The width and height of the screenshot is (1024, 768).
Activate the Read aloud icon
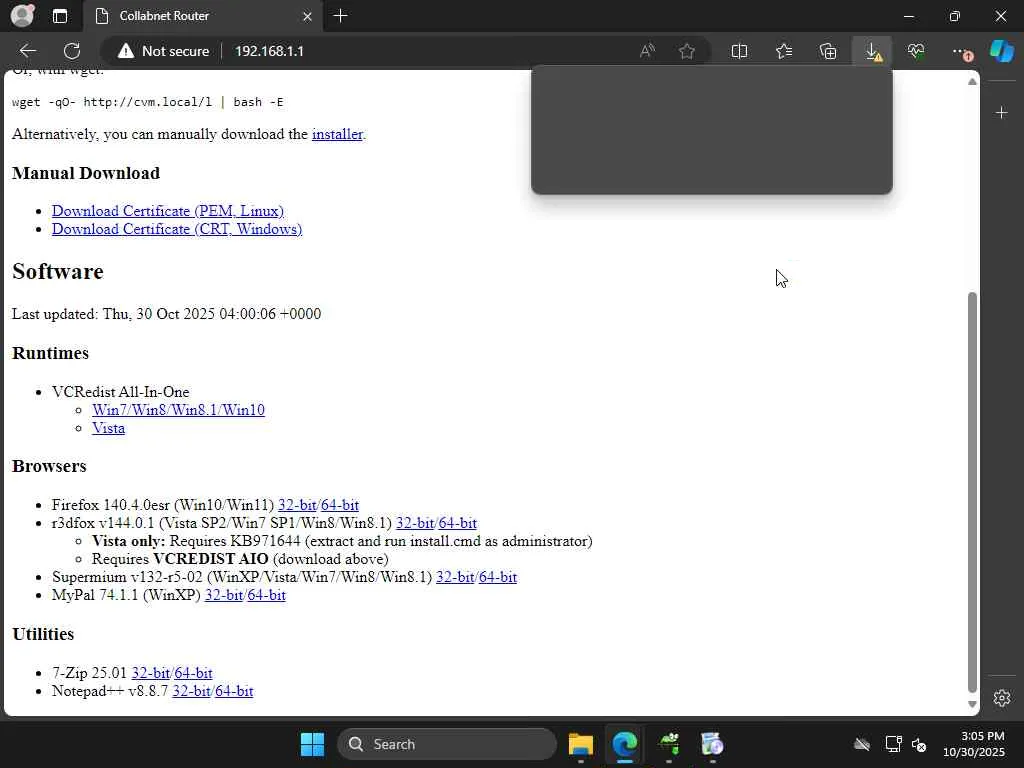point(647,51)
